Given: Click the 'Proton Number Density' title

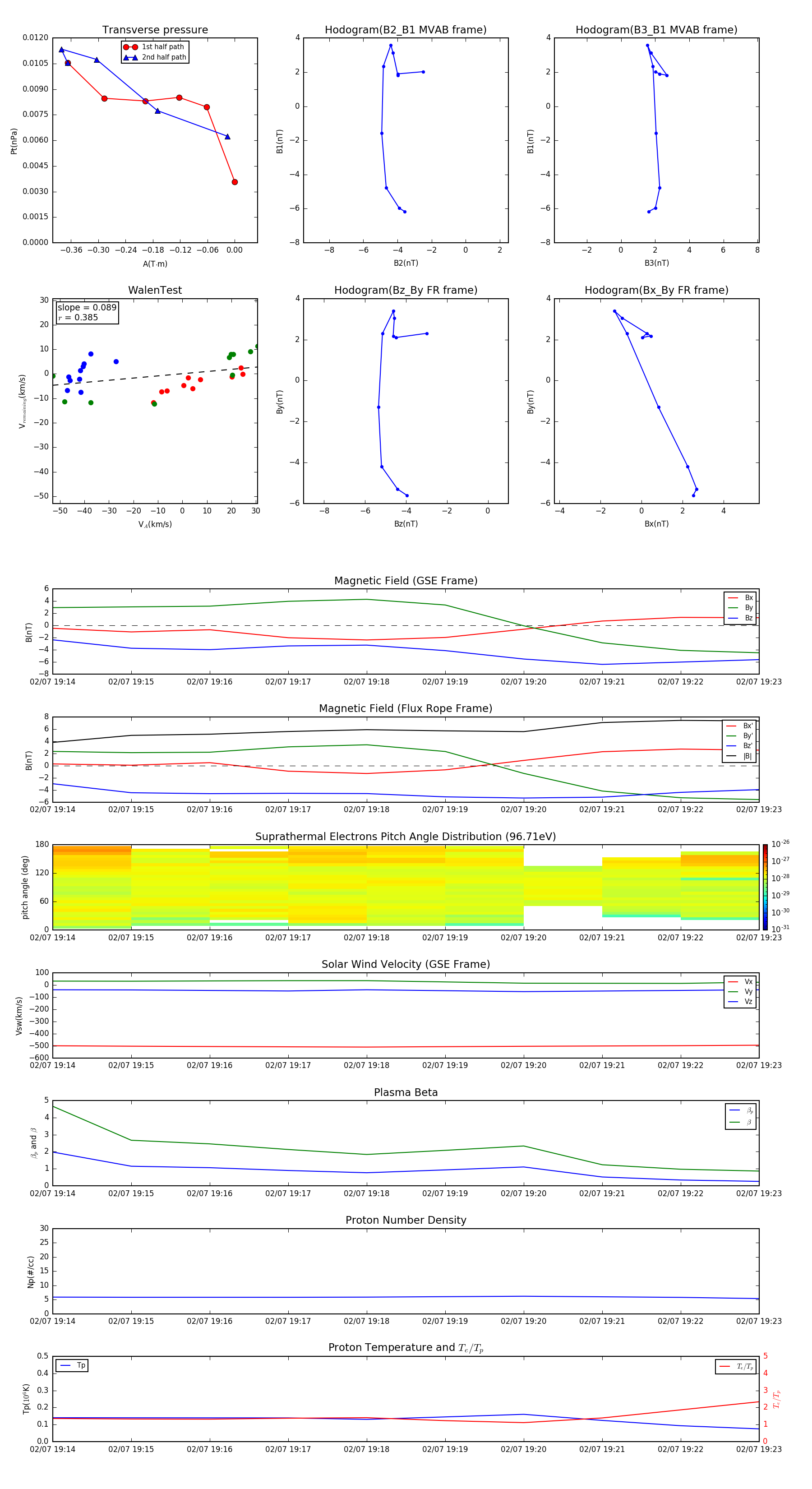Looking at the screenshot, I should click(406, 1220).
